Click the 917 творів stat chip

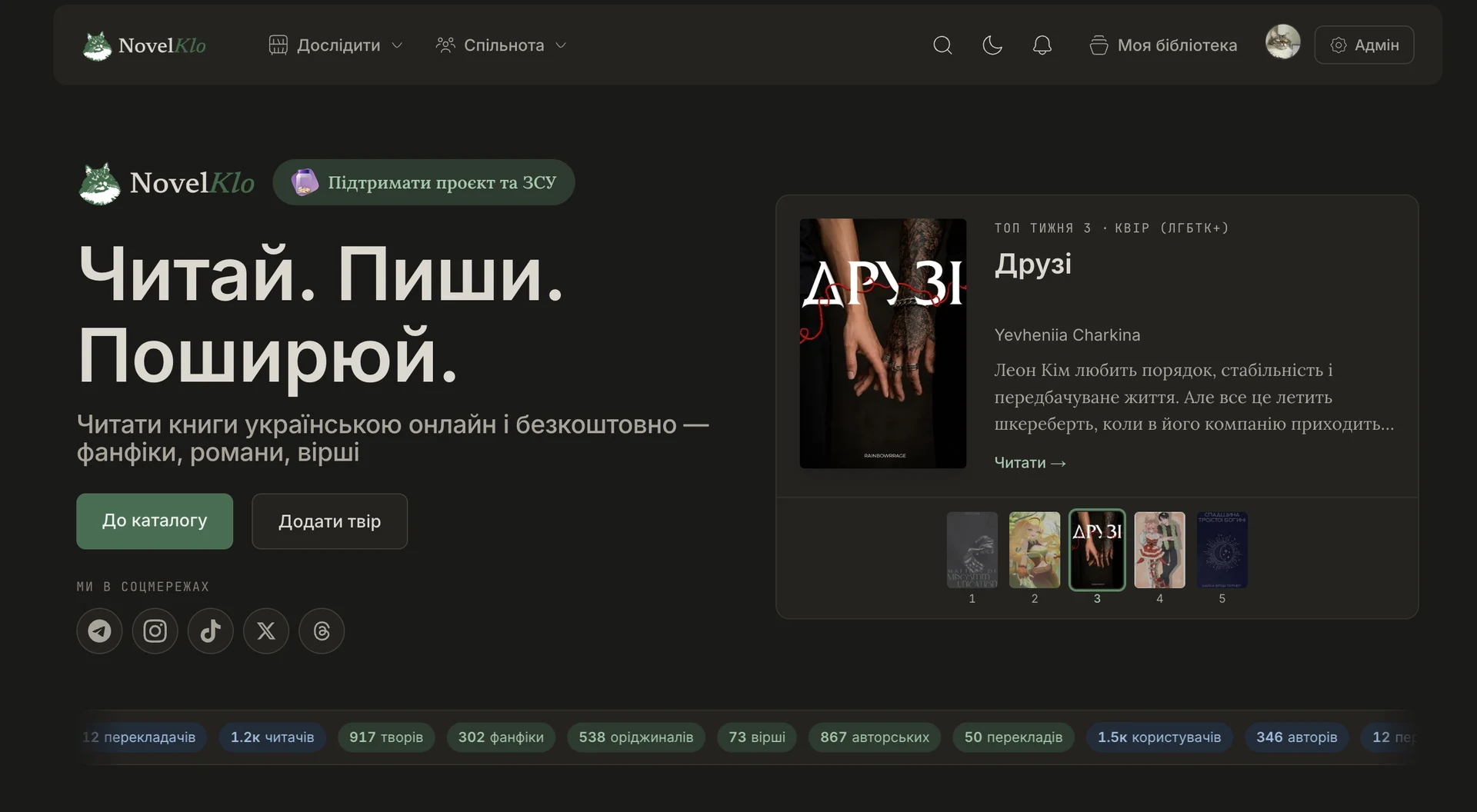point(386,737)
